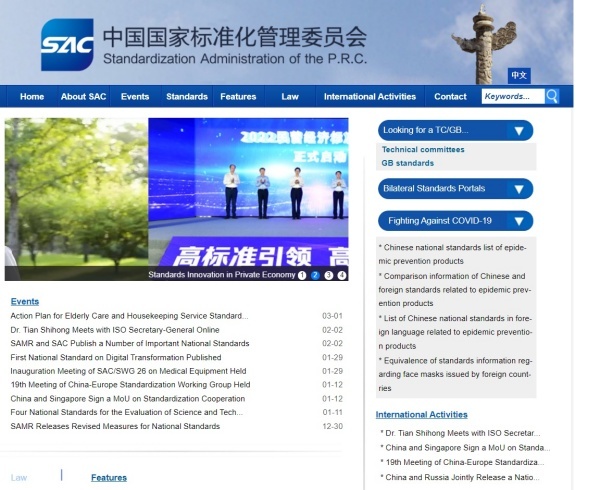Open International Activities in navigation bar
The image size is (600, 490).
[x=370, y=97]
